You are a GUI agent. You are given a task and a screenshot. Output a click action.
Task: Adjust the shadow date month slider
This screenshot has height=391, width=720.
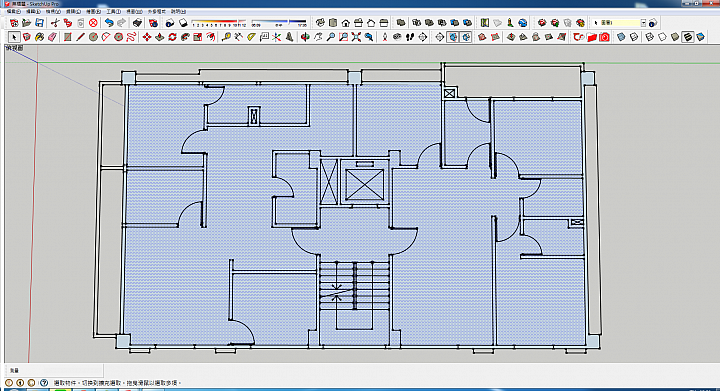click(219, 22)
